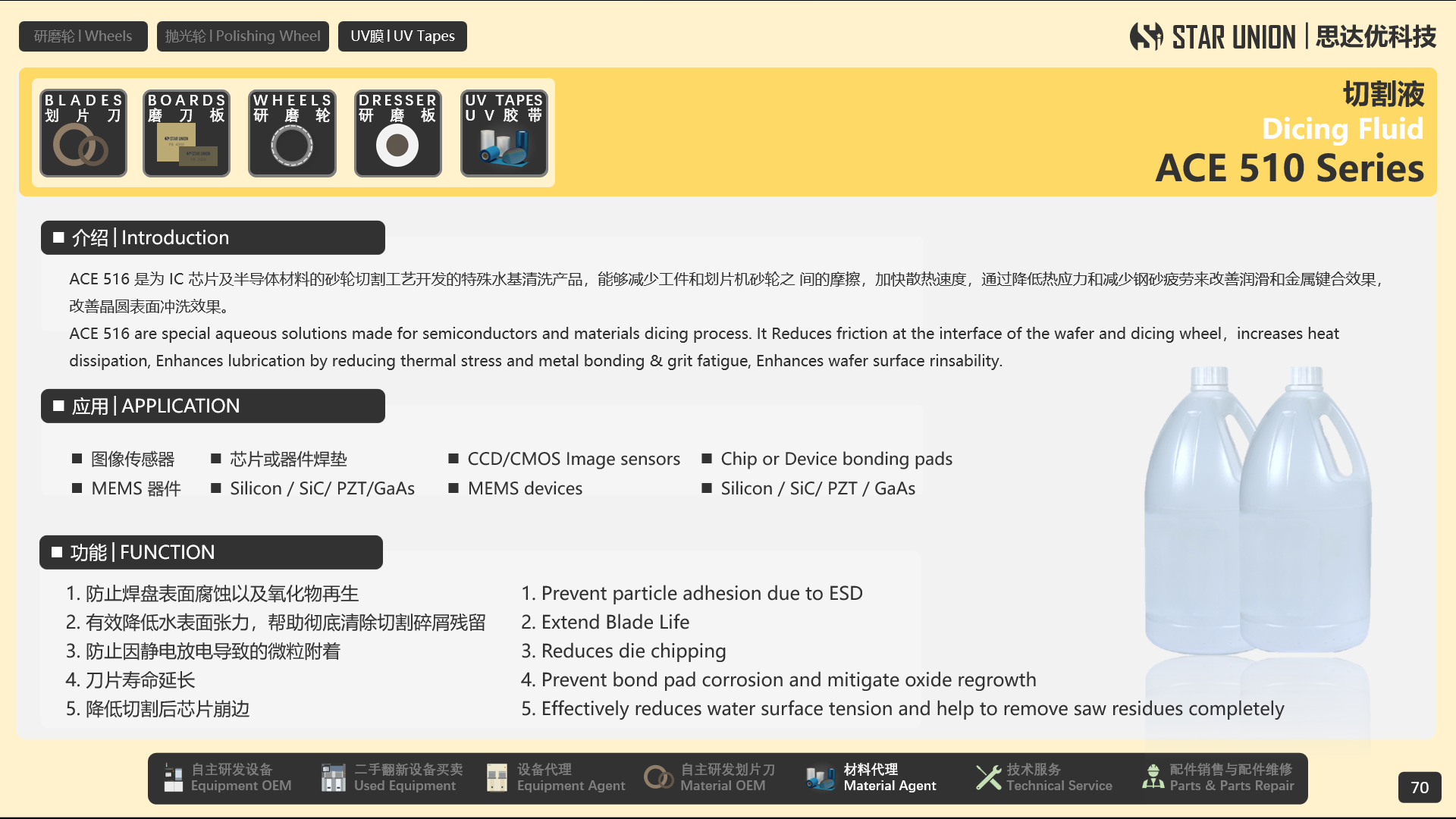
Task: Open the Technical Service label
Action: [1059, 778]
